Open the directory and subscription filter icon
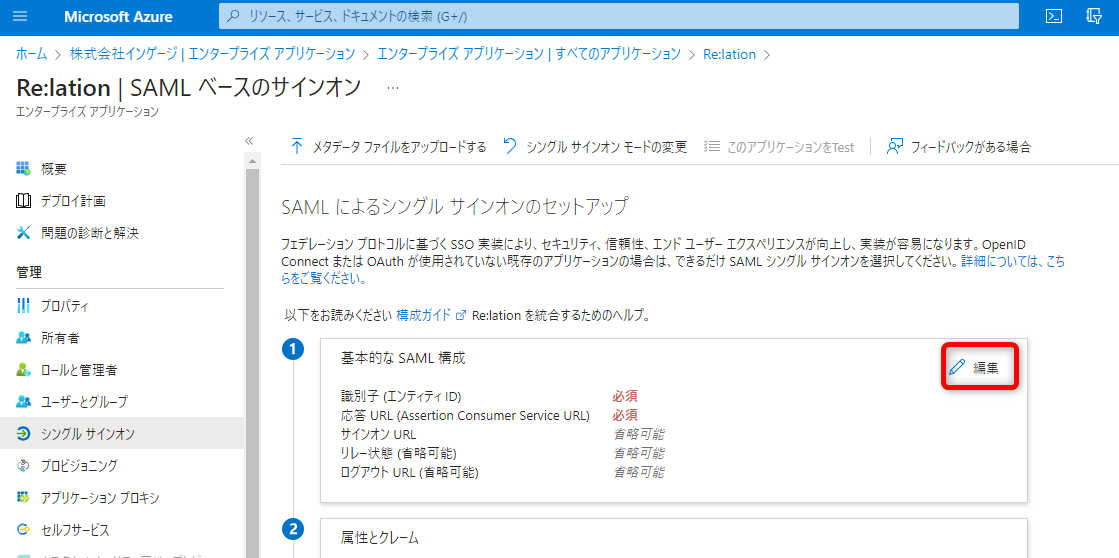1119x558 pixels. point(1093,16)
